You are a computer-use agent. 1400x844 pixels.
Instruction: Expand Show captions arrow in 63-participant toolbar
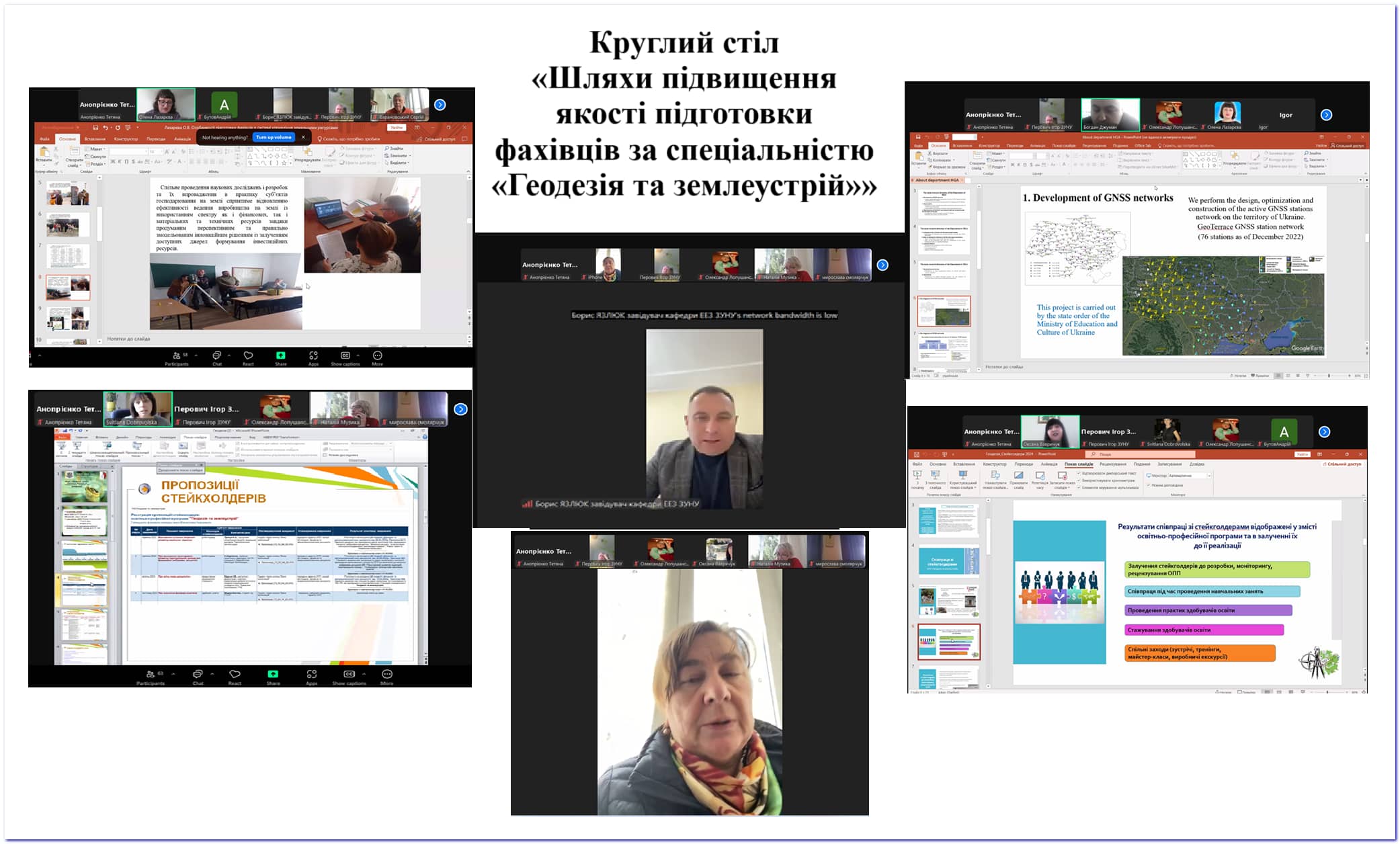coord(364,673)
